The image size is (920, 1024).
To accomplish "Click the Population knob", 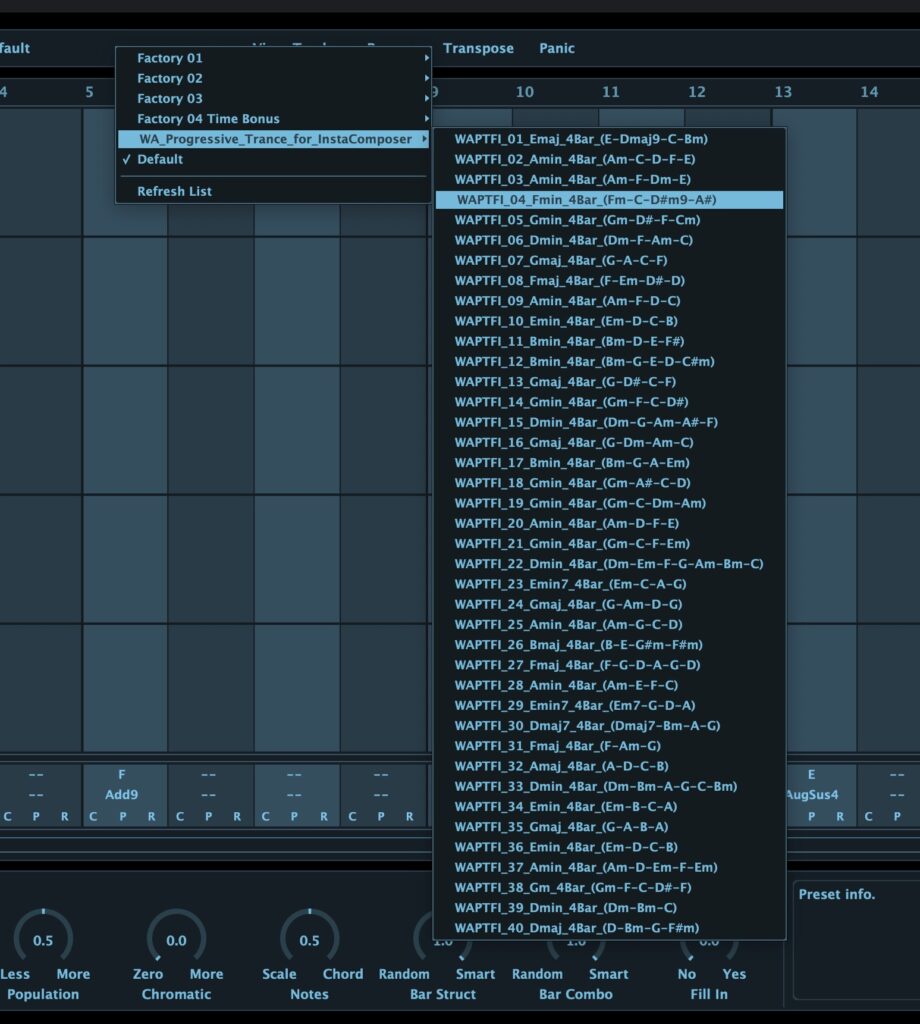I will (43, 939).
